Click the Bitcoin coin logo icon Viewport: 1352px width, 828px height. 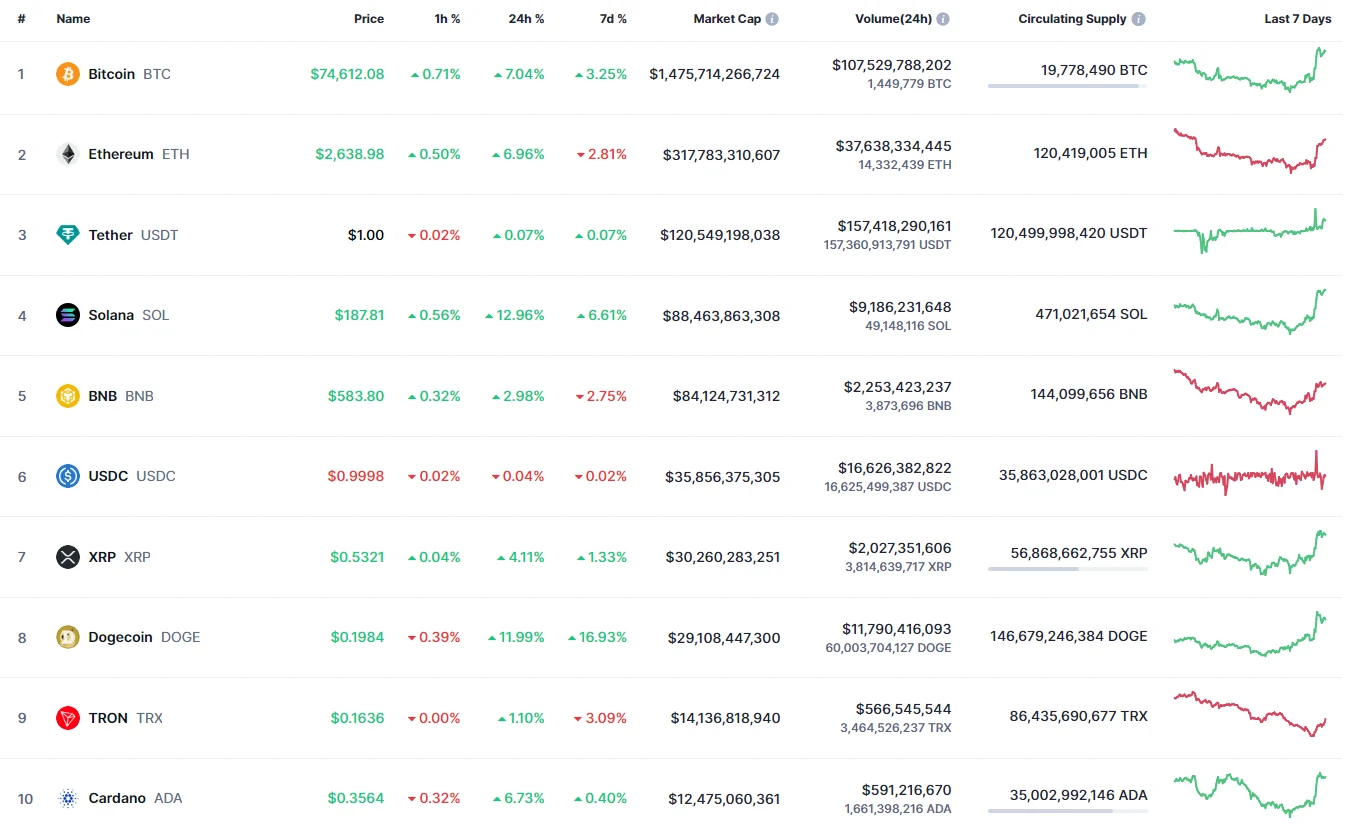[x=68, y=74]
